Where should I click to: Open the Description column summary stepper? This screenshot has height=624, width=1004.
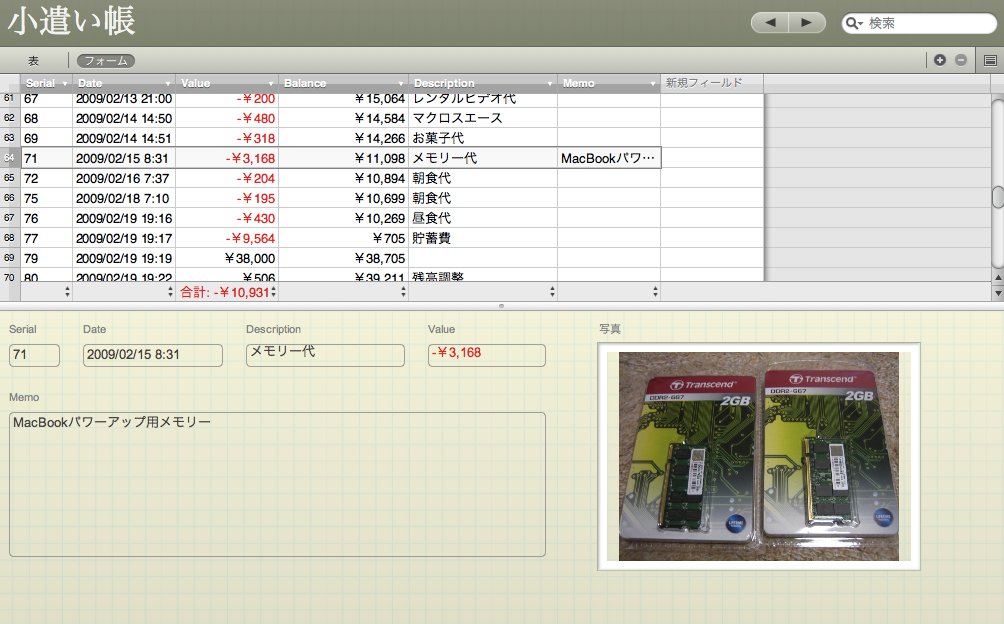[x=552, y=292]
